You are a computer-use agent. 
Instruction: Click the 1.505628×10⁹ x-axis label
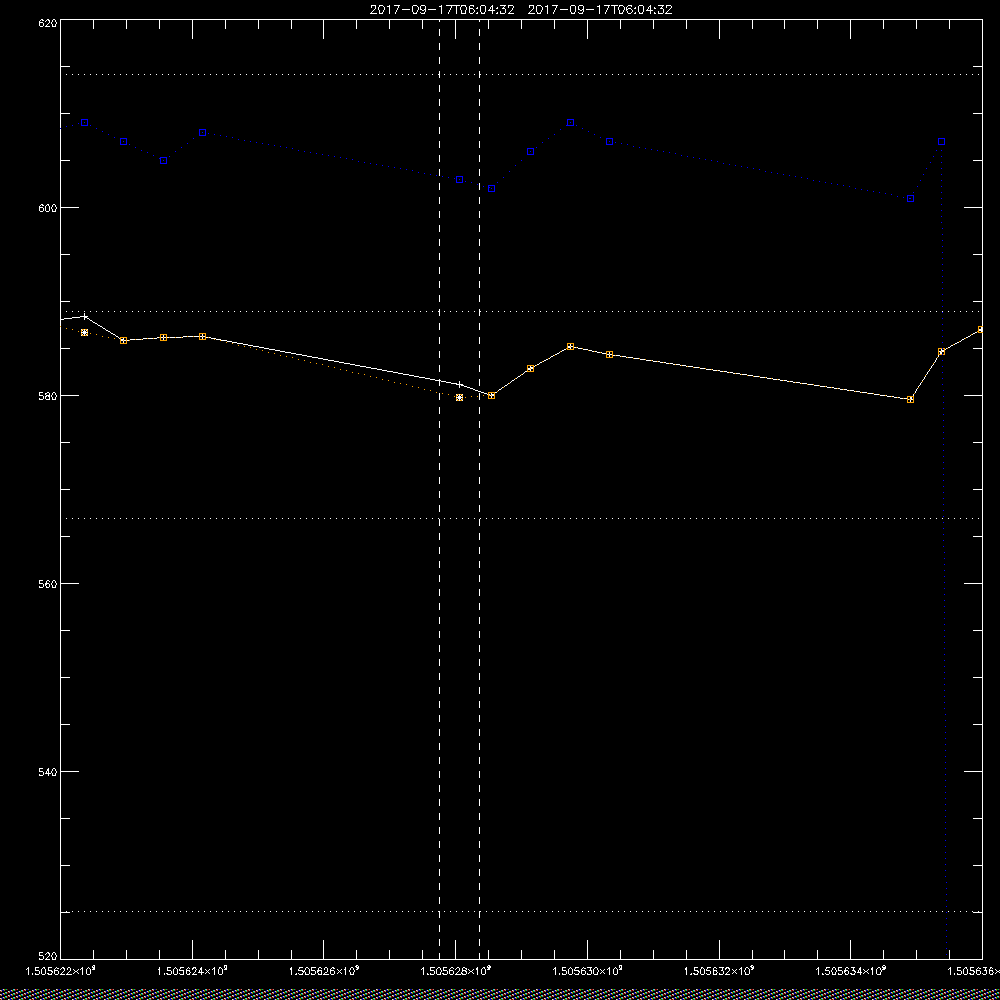tap(456, 971)
